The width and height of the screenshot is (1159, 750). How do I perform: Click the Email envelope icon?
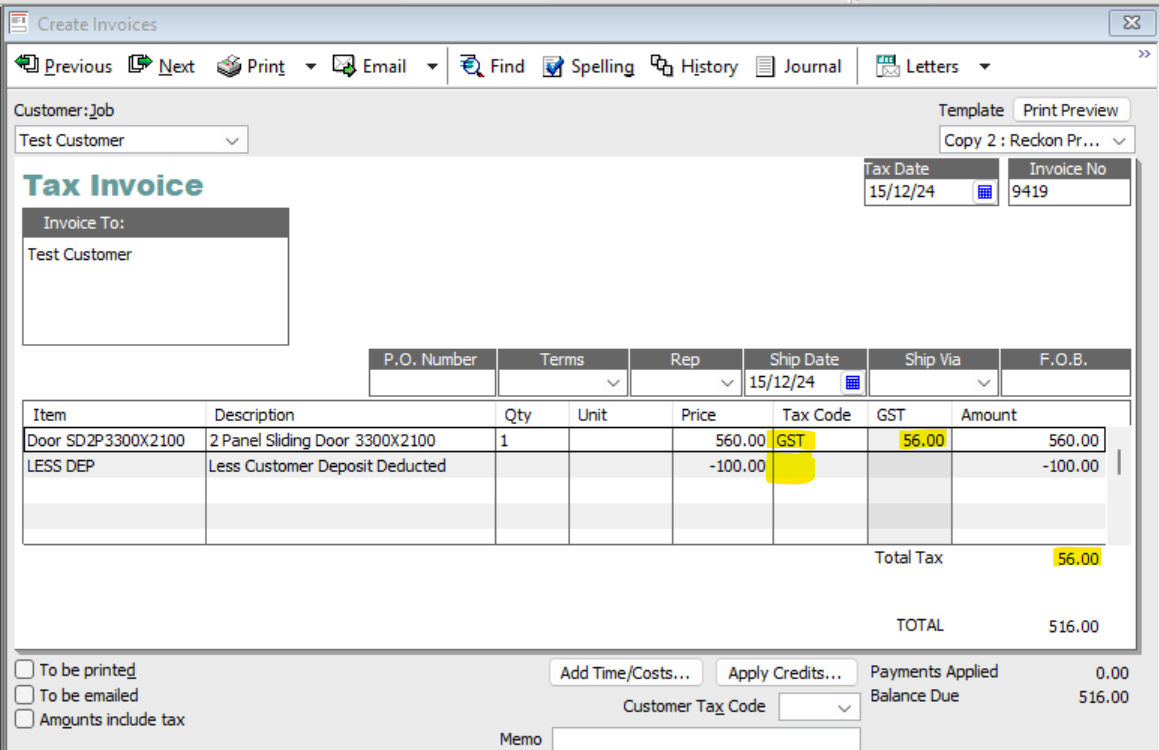tap(344, 66)
